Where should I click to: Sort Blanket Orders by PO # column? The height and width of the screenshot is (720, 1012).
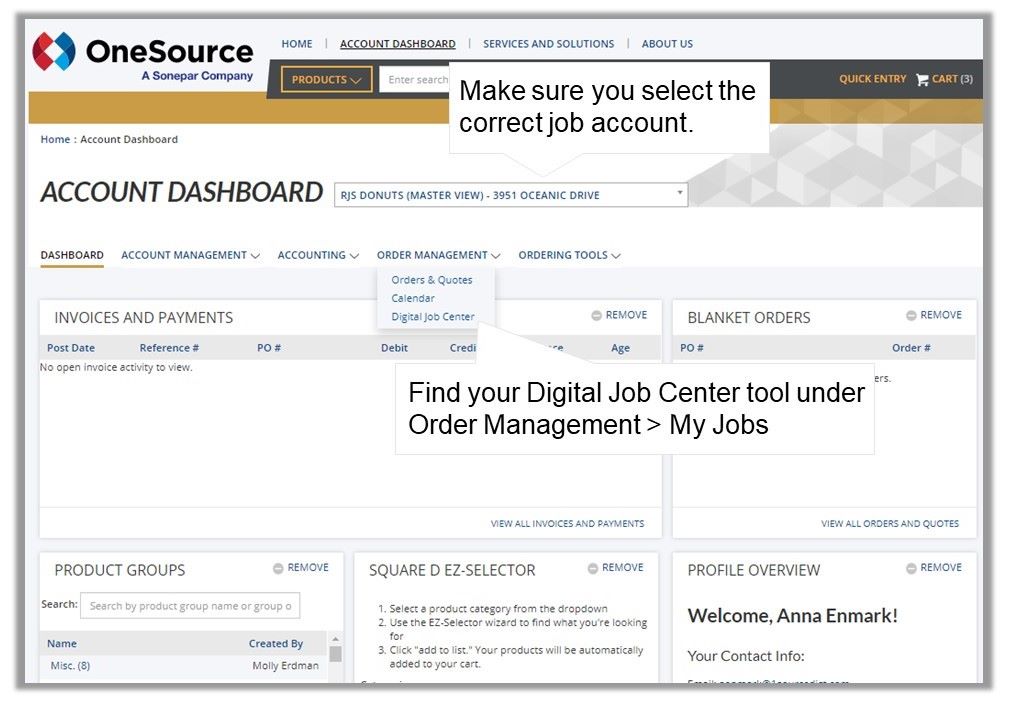click(x=692, y=348)
